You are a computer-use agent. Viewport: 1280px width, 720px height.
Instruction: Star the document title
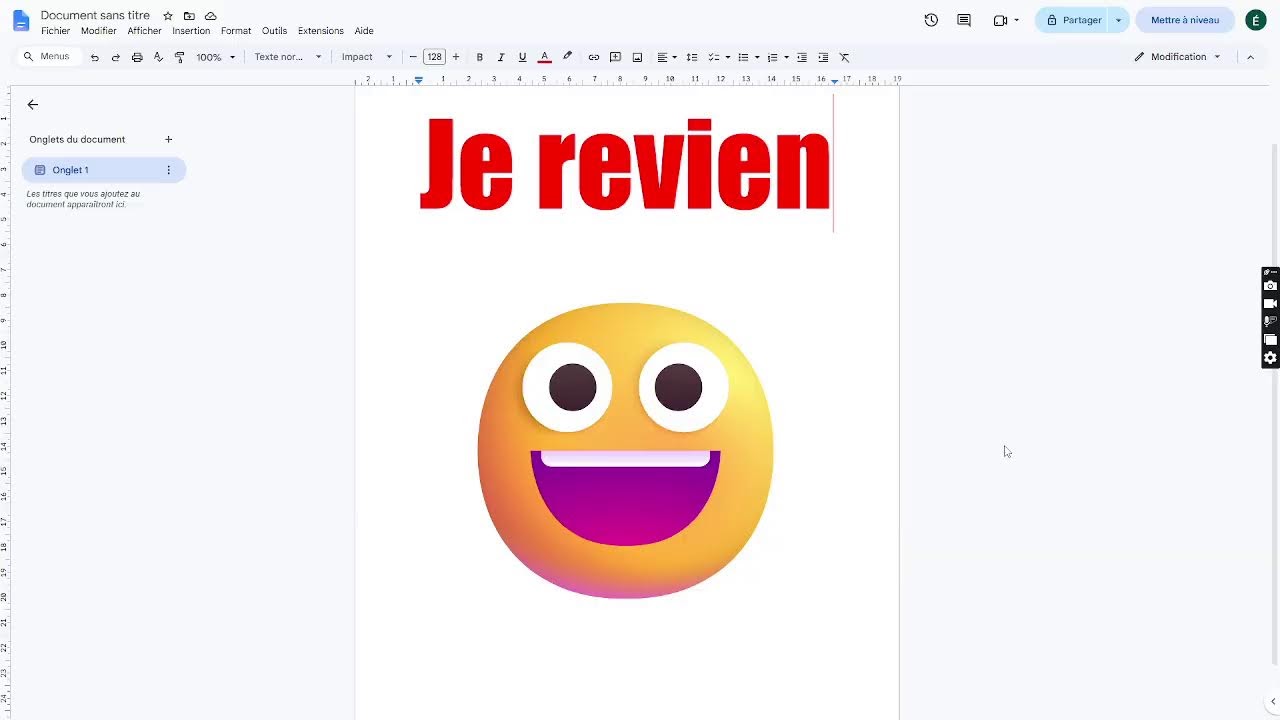pos(168,16)
